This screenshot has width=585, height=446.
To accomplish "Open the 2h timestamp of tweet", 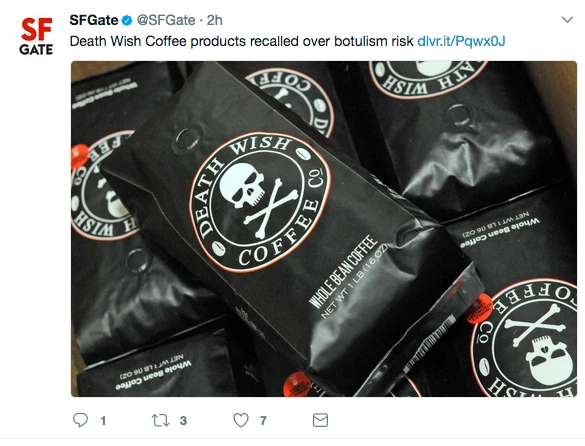I will click(x=215, y=20).
